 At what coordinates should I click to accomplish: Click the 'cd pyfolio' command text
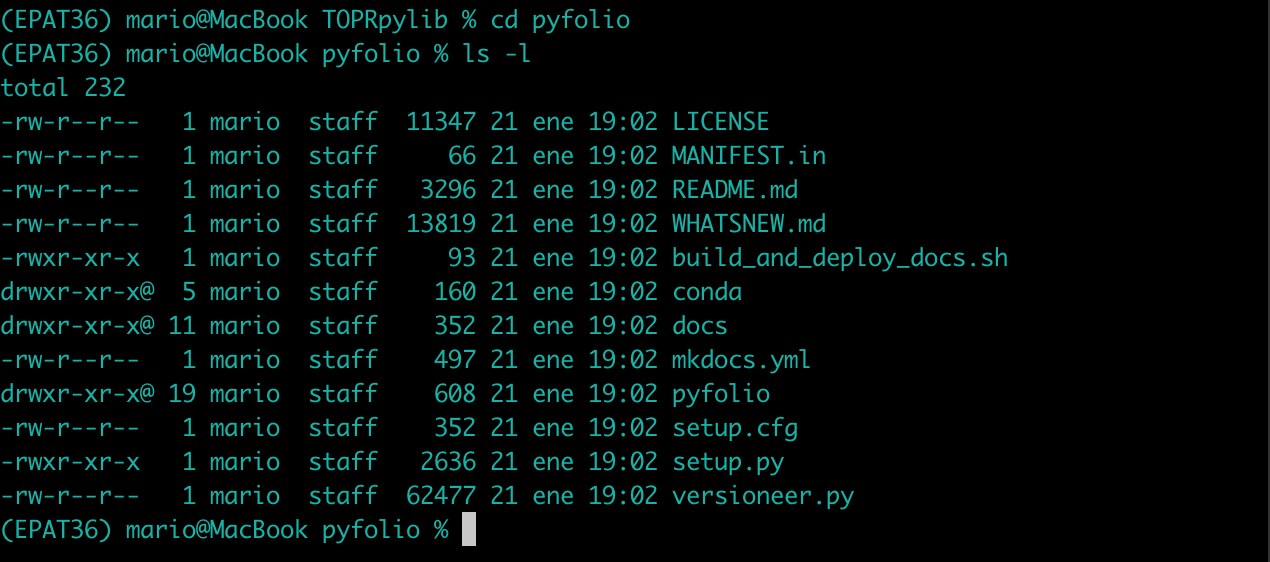pyautogui.click(x=560, y=20)
